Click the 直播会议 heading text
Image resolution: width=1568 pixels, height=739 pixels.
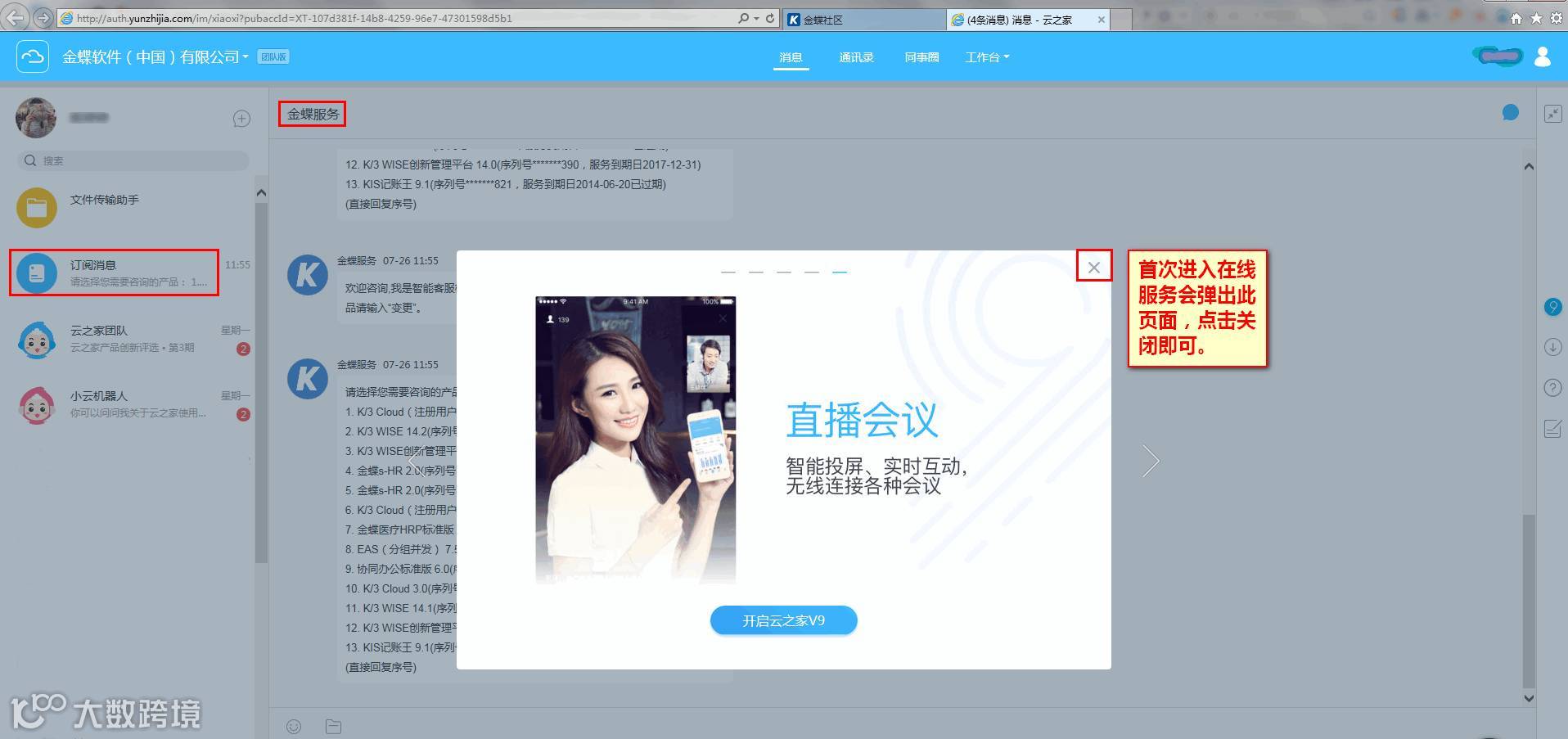[x=862, y=421]
